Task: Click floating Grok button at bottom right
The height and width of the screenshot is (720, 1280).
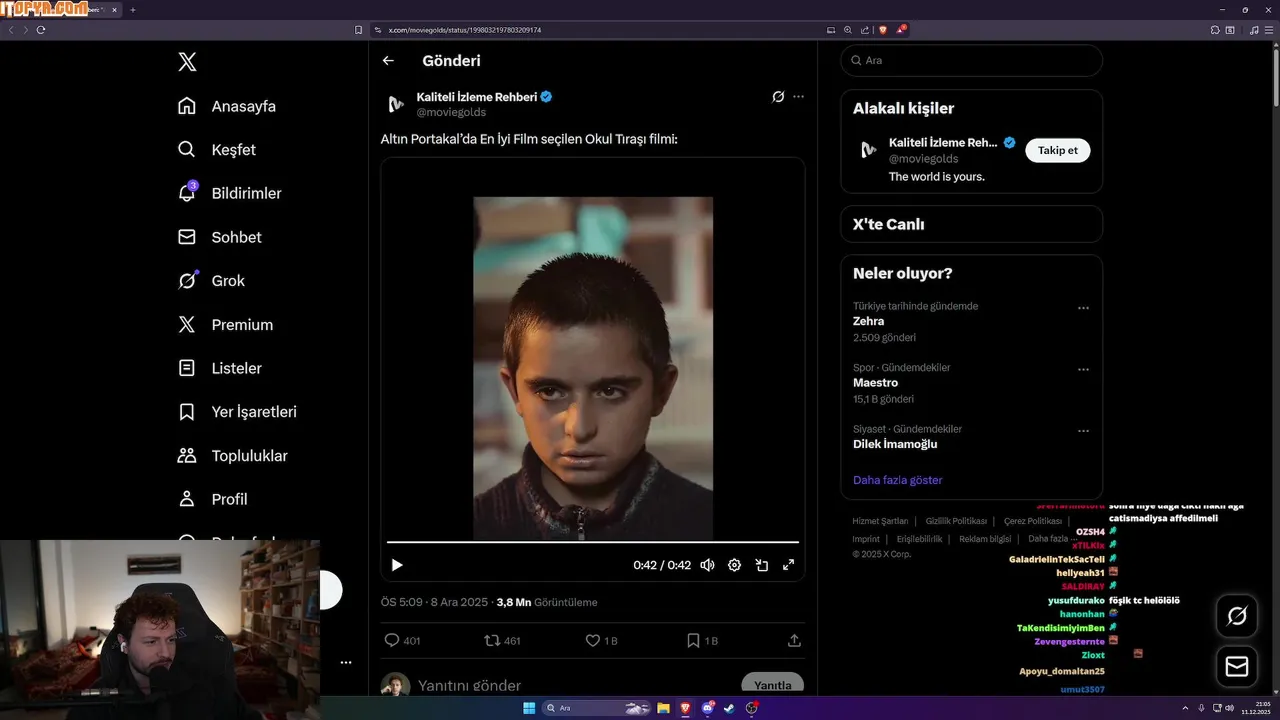Action: coord(1237,616)
